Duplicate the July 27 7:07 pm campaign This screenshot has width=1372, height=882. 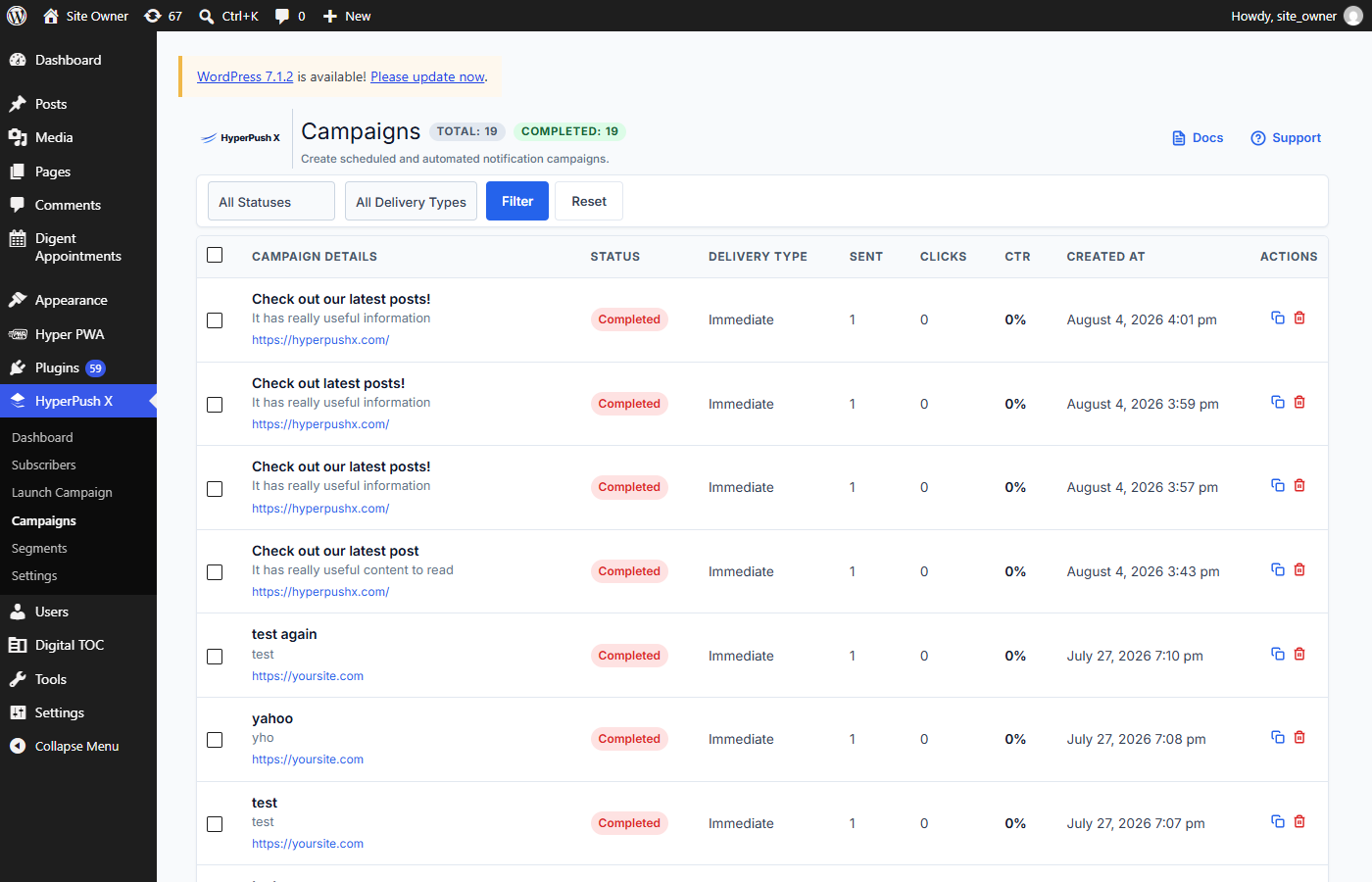[x=1278, y=821]
